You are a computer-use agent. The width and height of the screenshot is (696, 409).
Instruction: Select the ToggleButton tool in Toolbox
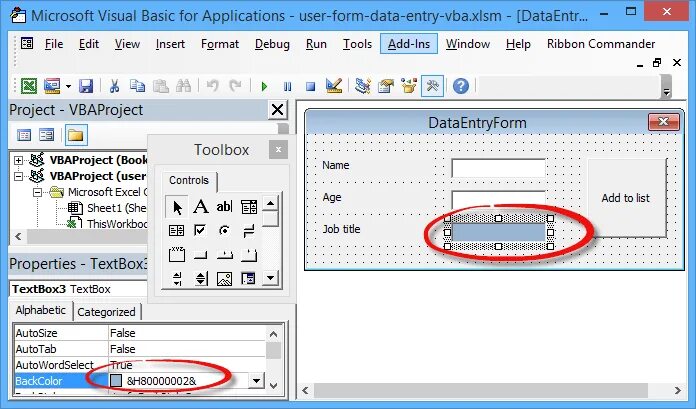(x=249, y=230)
